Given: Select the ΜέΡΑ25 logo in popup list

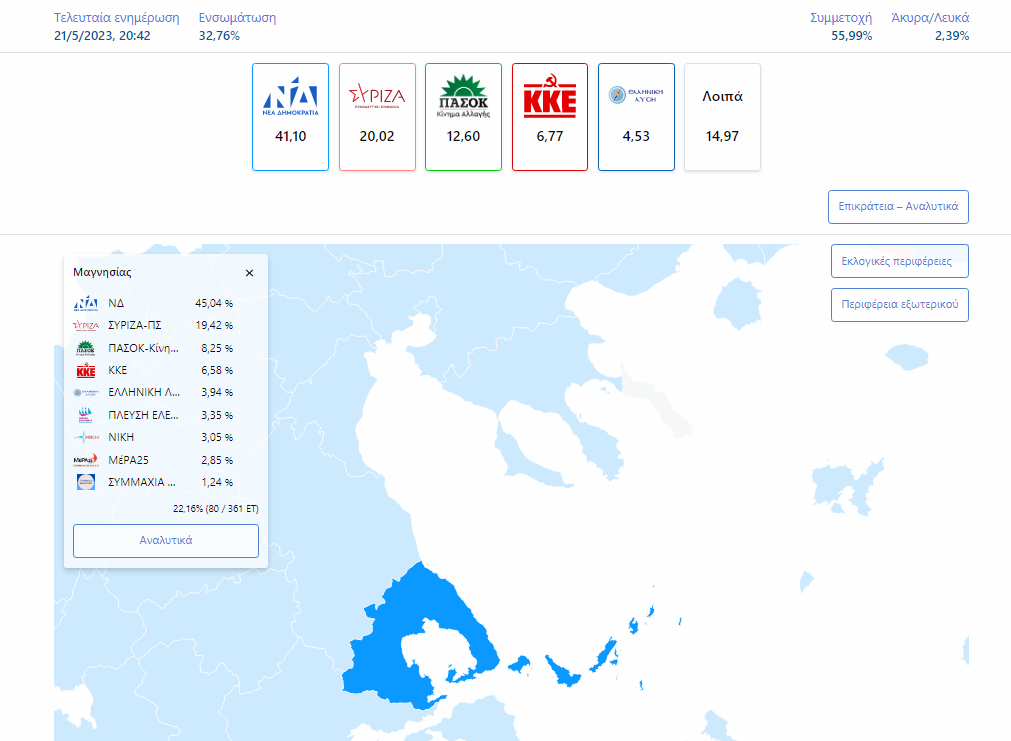Looking at the screenshot, I should 86,460.
